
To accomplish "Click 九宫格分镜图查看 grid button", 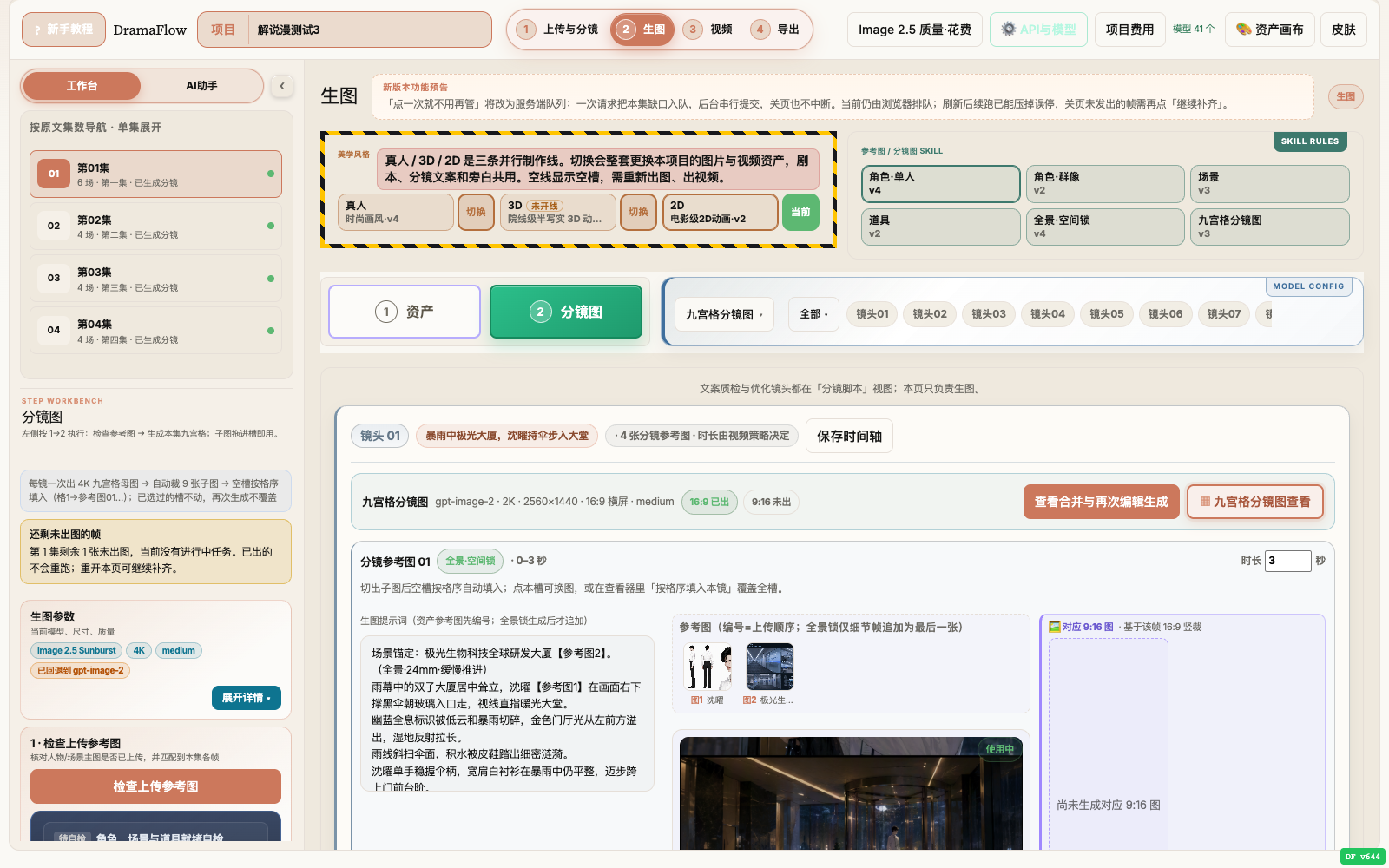I will point(1255,502).
